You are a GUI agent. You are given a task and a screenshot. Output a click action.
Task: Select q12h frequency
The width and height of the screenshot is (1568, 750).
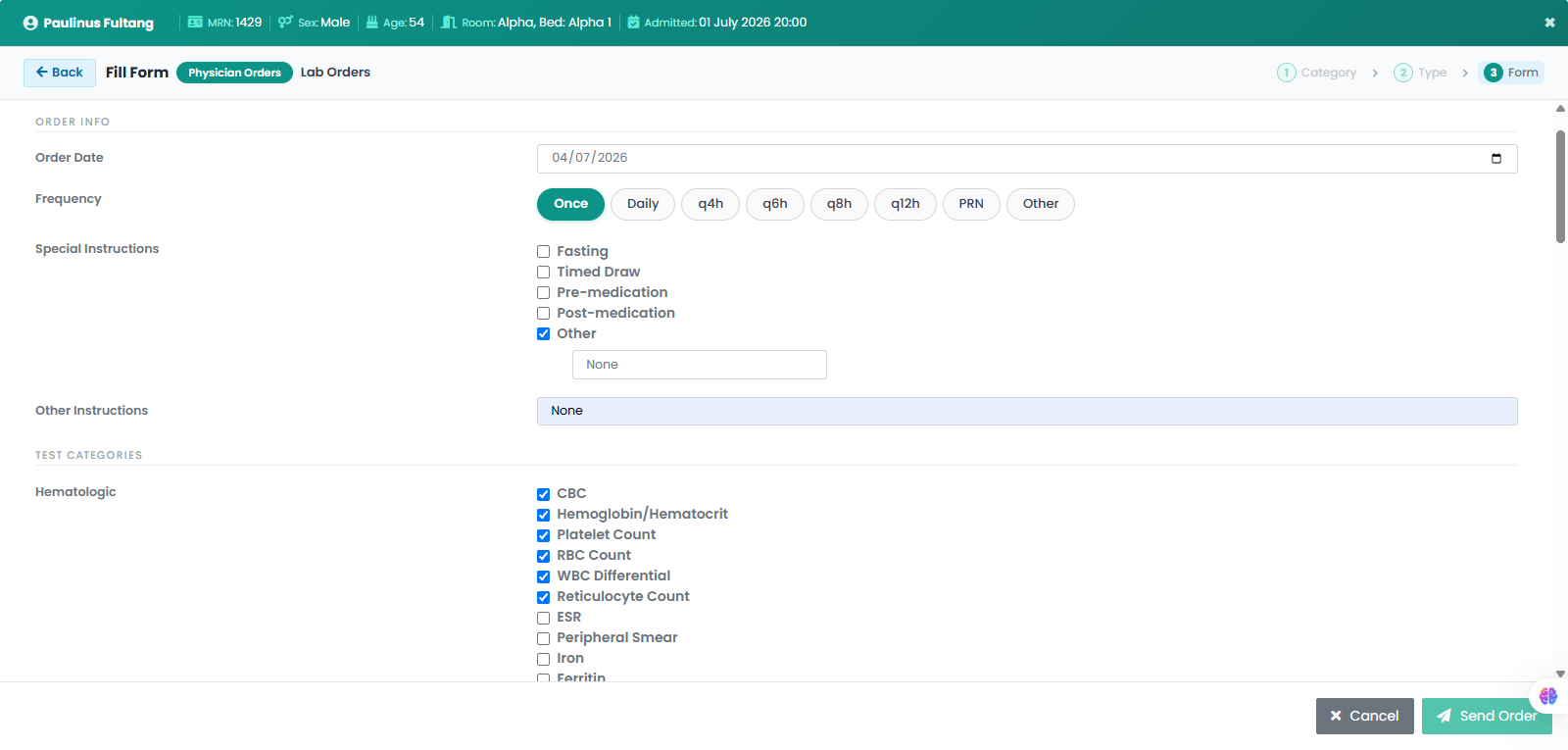coord(906,204)
